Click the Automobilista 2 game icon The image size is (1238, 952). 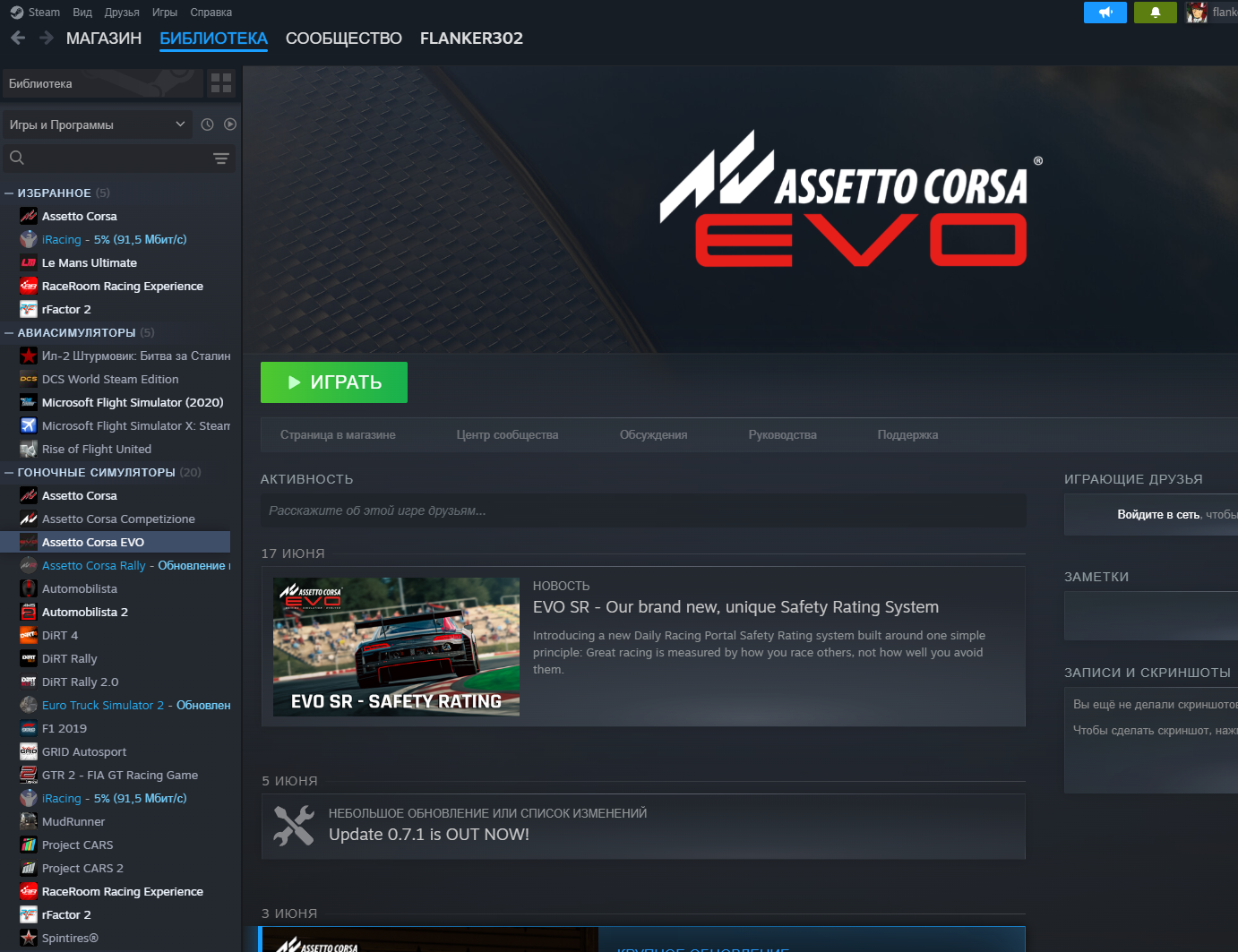tap(29, 612)
